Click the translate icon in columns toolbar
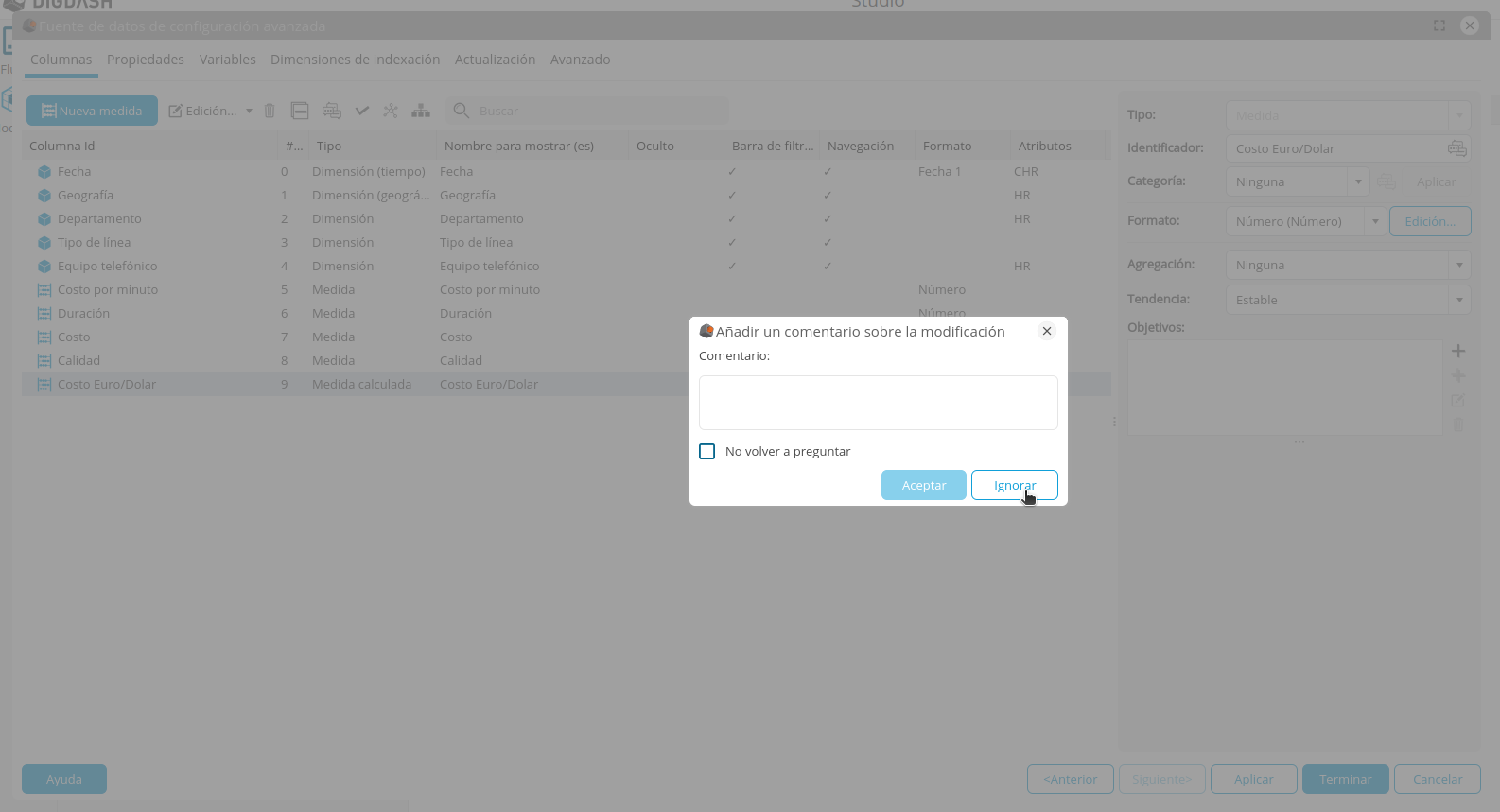This screenshot has height=812, width=1500. pyautogui.click(x=331, y=111)
